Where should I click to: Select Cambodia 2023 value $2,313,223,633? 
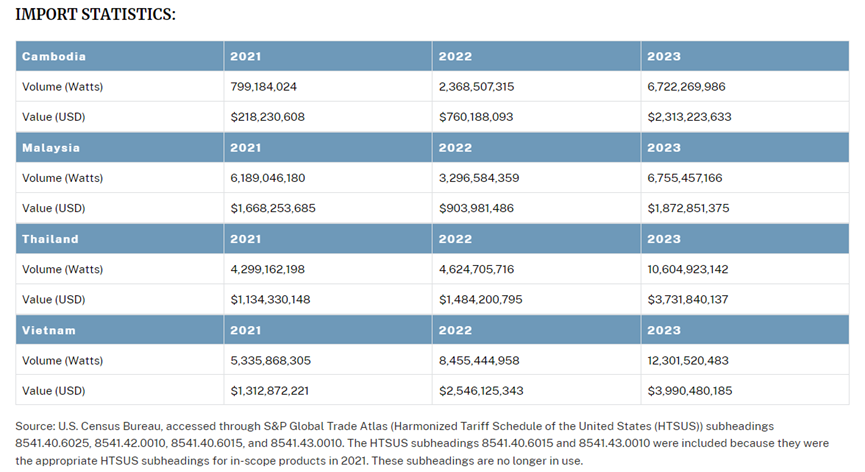click(689, 117)
